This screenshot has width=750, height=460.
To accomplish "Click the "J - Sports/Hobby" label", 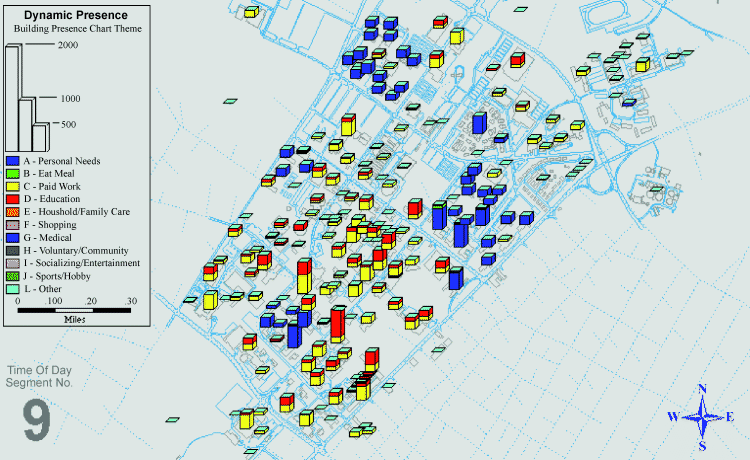I will (x=57, y=276).
